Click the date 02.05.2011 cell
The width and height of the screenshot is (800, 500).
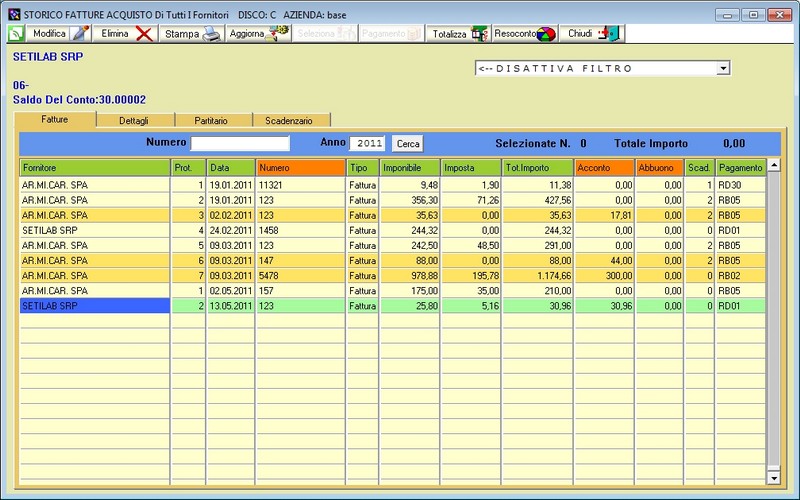[231, 291]
